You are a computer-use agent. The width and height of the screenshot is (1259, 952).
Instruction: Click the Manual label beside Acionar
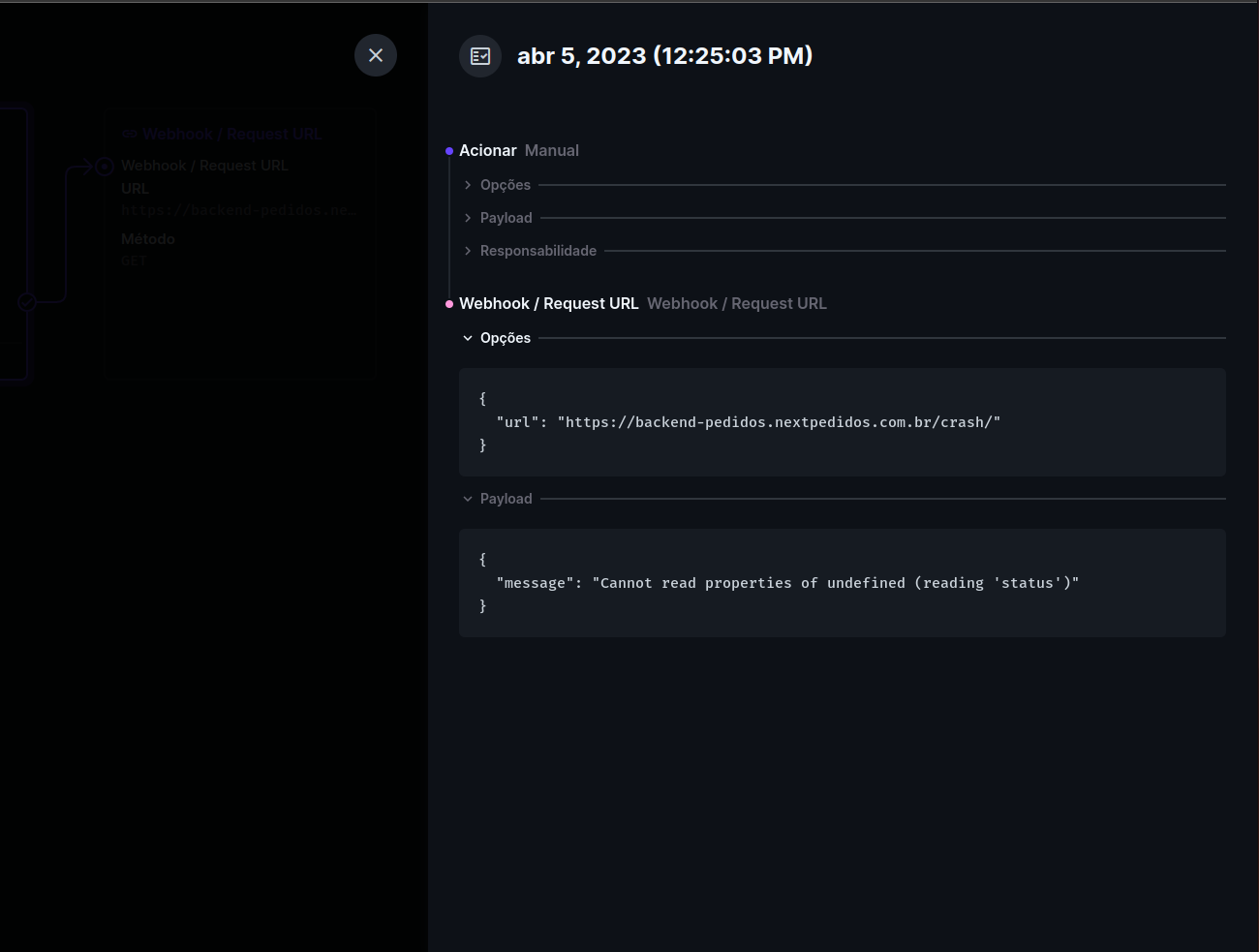(551, 150)
